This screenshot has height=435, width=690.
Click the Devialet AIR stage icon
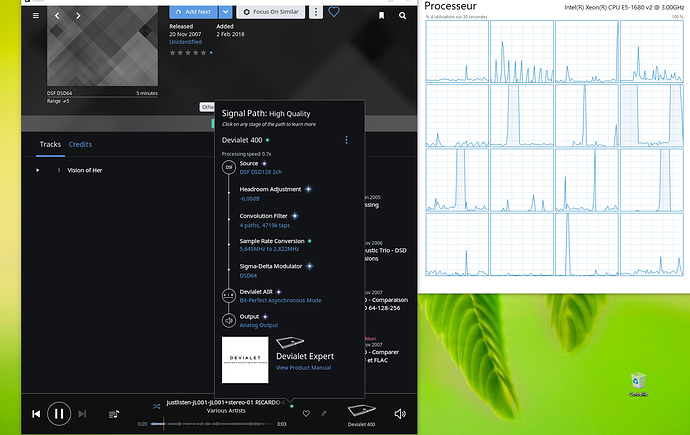[x=229, y=295]
